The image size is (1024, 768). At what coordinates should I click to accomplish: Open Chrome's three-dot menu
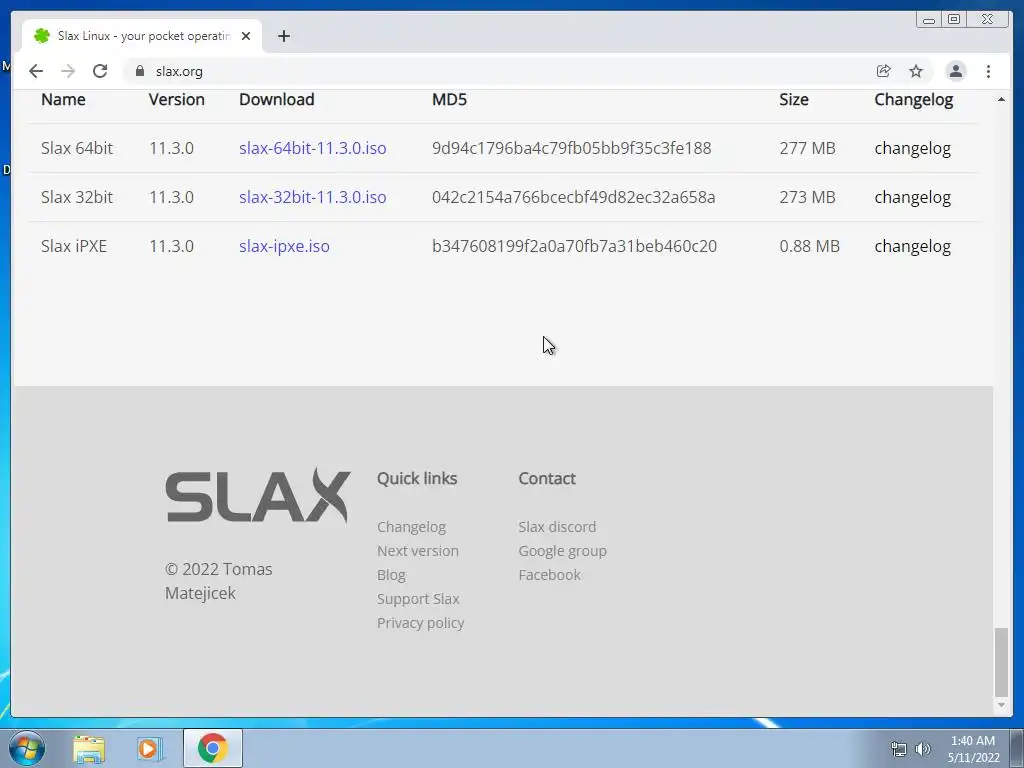click(988, 71)
